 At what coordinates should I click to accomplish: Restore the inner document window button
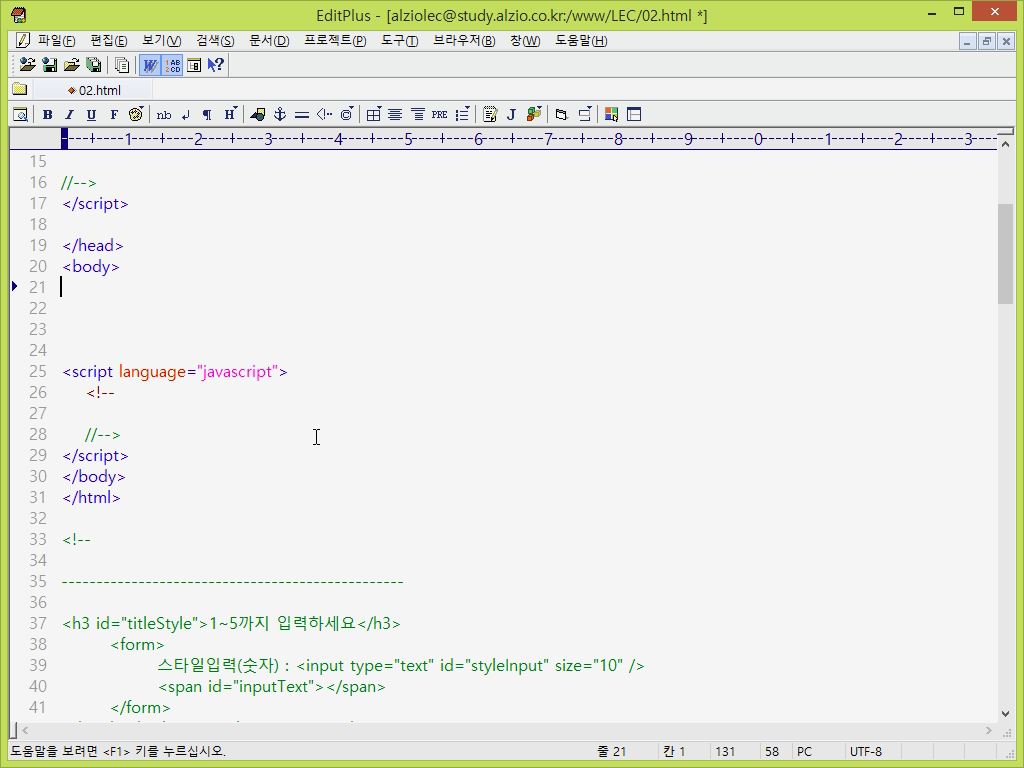(x=986, y=42)
